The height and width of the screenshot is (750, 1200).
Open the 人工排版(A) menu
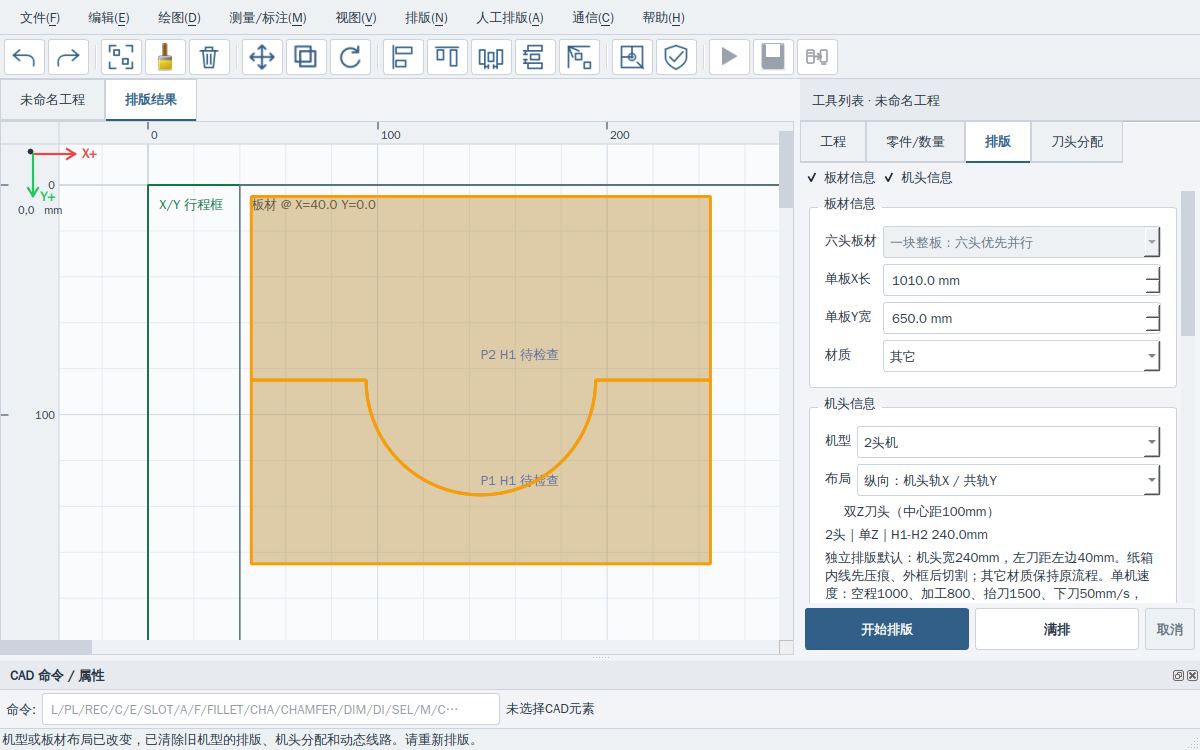(510, 18)
